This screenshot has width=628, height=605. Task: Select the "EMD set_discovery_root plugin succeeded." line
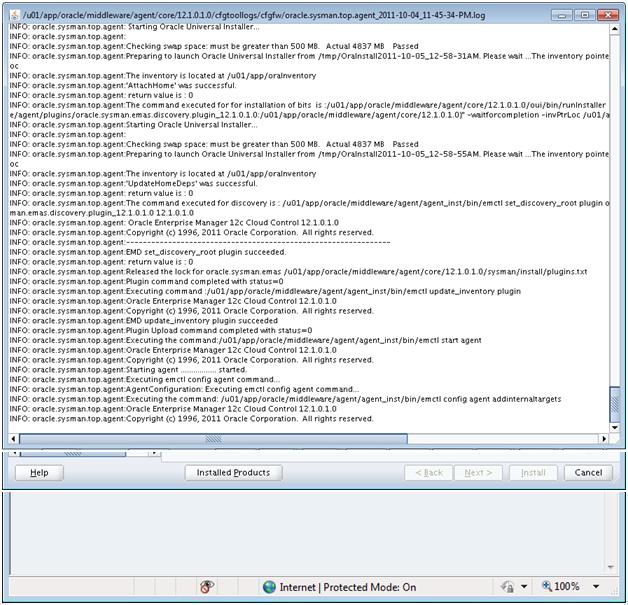pyautogui.click(x=148, y=252)
